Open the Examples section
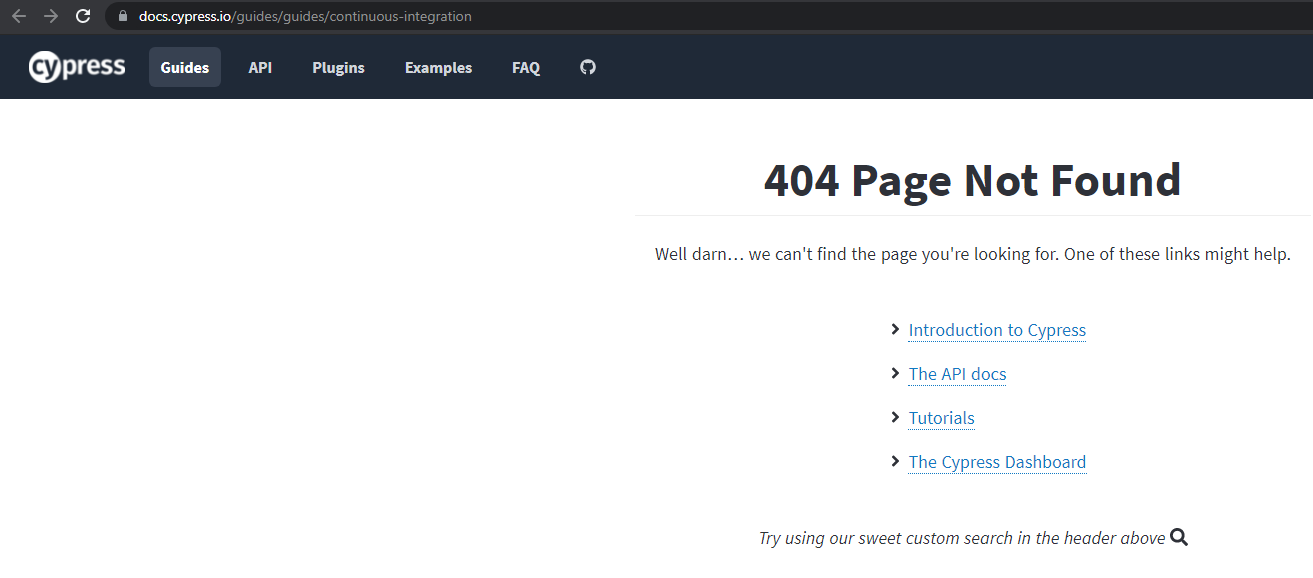This screenshot has height=578, width=1313. [x=438, y=67]
